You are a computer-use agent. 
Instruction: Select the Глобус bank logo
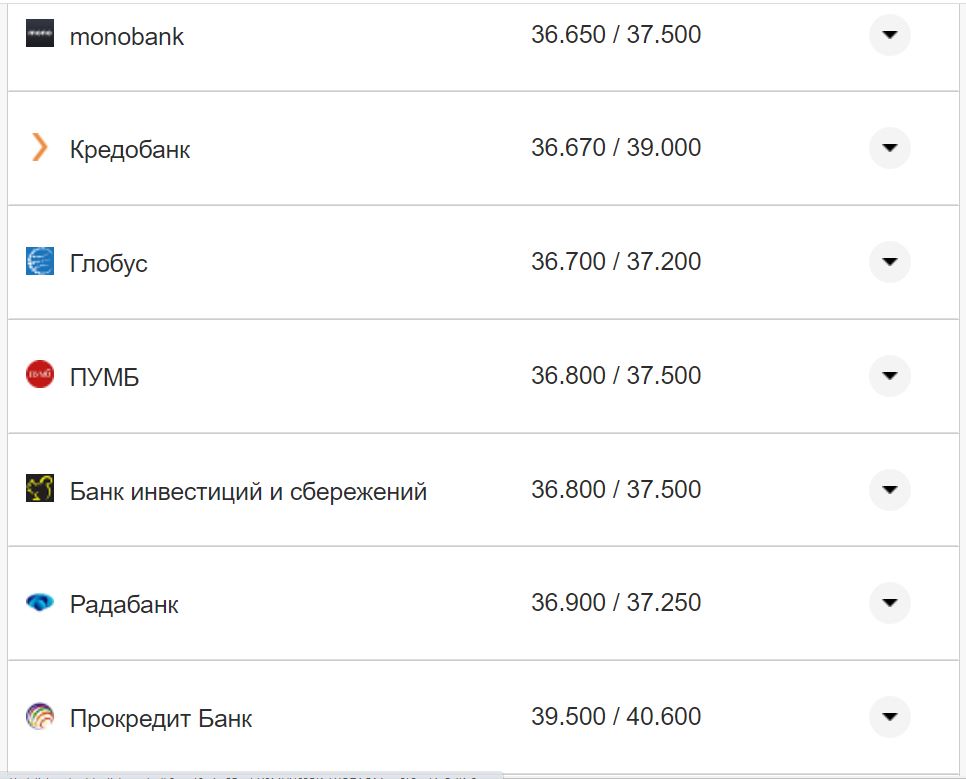pos(38,262)
